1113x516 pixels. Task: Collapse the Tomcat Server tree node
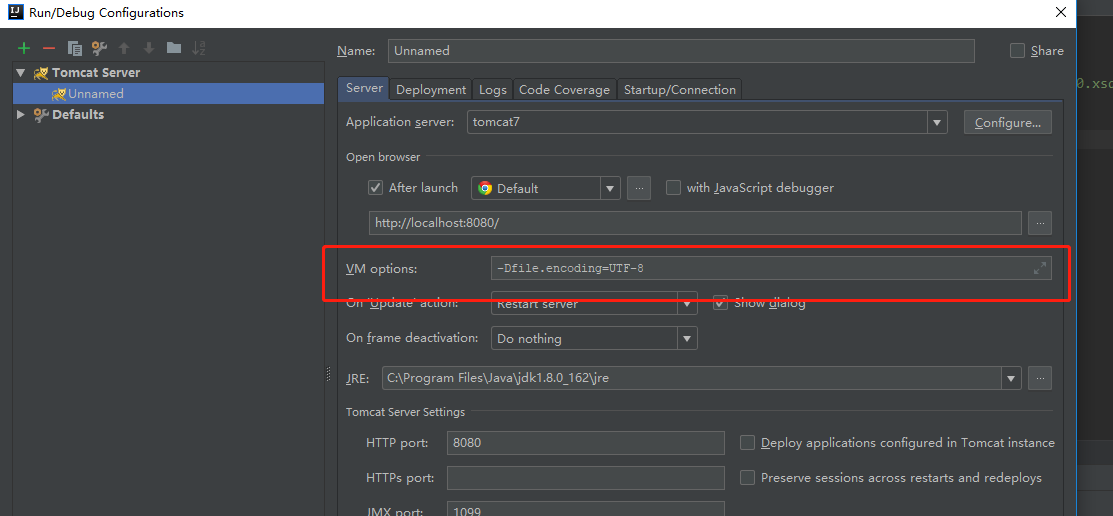(21, 73)
